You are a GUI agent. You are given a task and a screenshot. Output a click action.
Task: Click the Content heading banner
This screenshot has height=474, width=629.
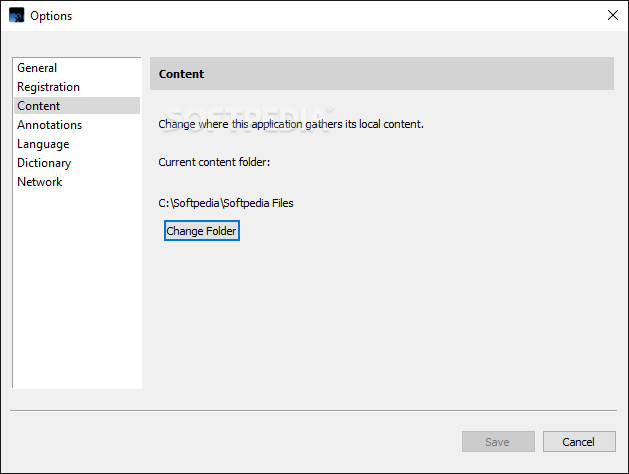(x=381, y=74)
